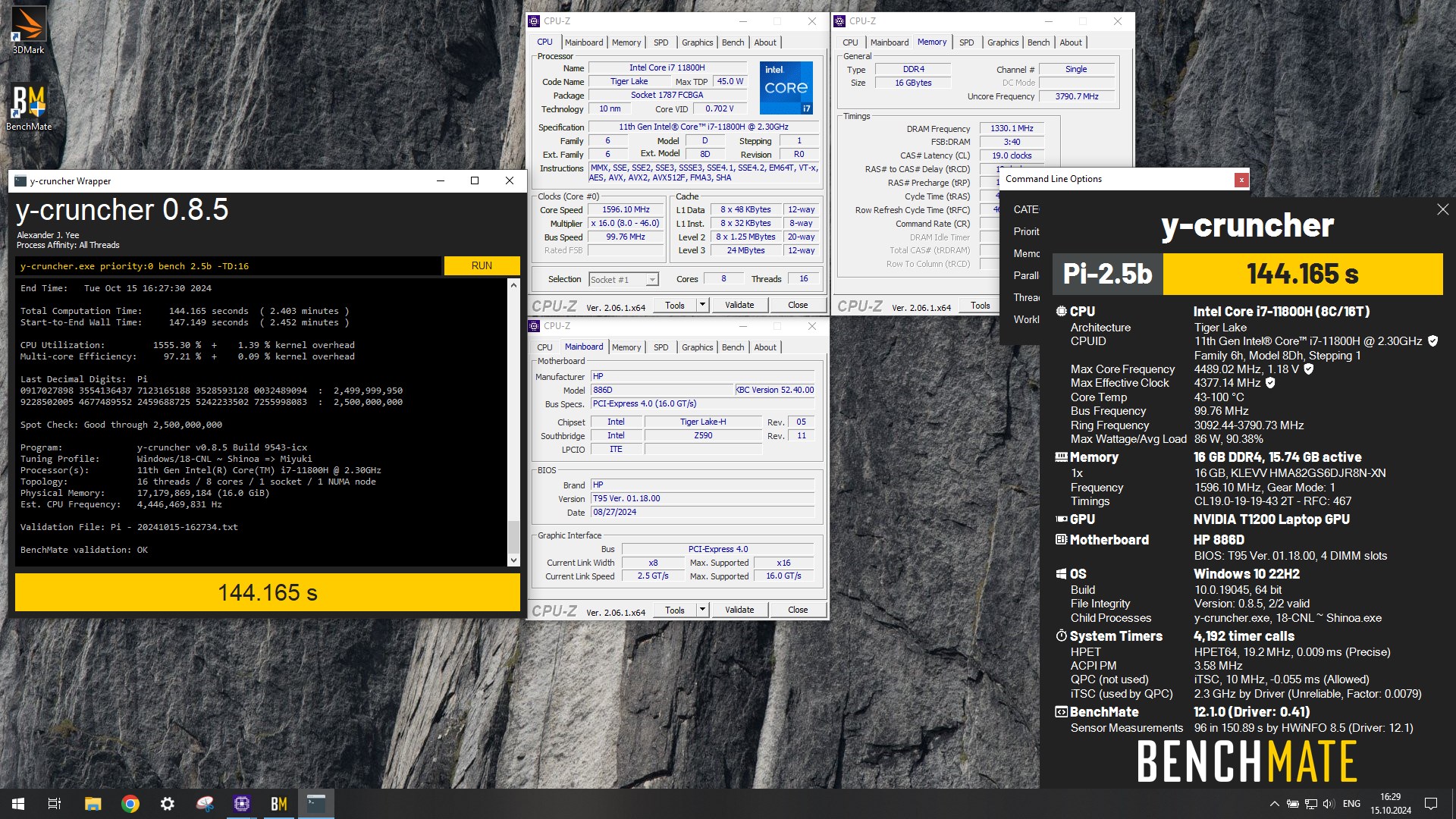Click the Channel # field showing Single
This screenshot has height=819, width=1456.
tap(1076, 70)
